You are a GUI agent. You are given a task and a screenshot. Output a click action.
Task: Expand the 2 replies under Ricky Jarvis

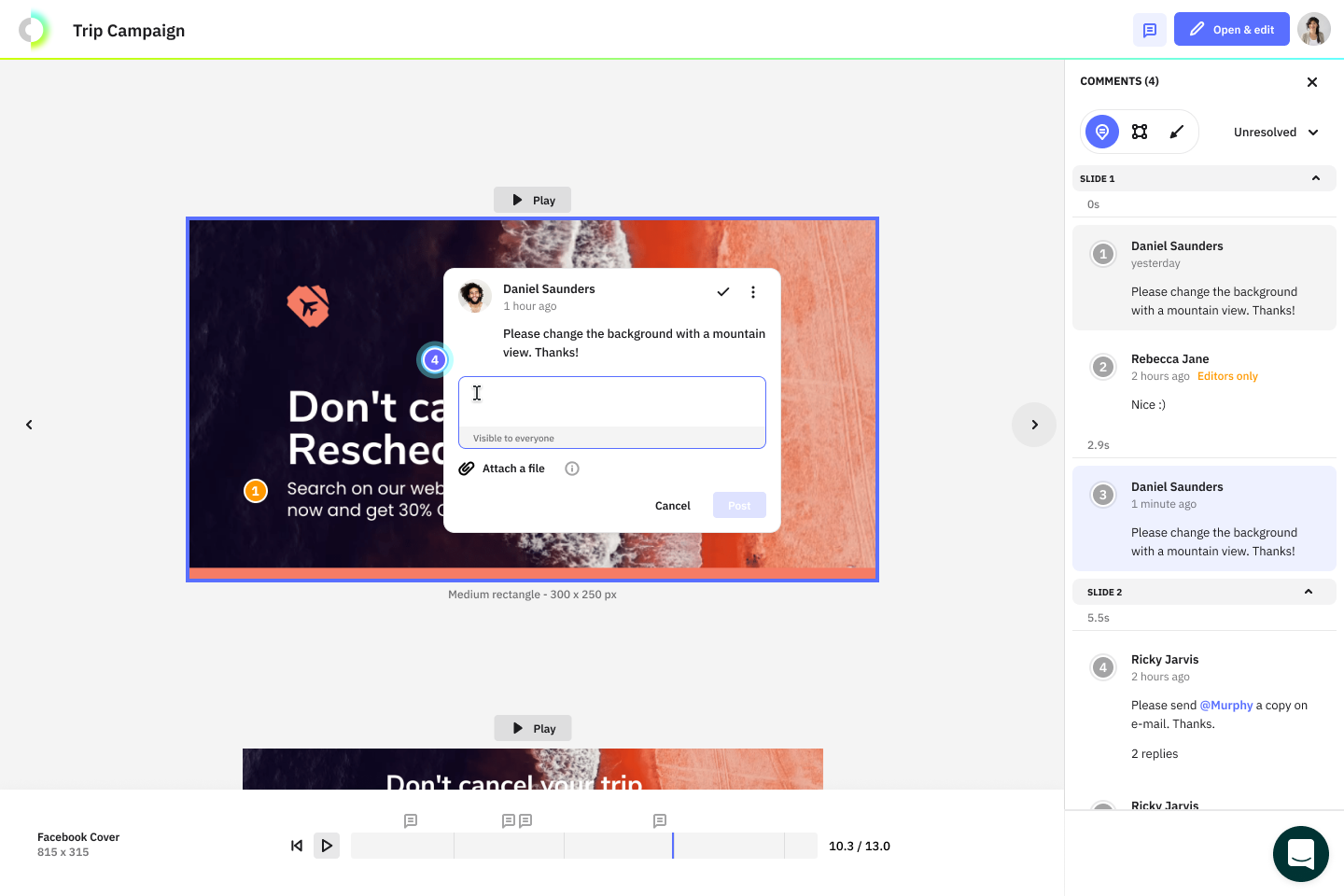pyautogui.click(x=1155, y=754)
